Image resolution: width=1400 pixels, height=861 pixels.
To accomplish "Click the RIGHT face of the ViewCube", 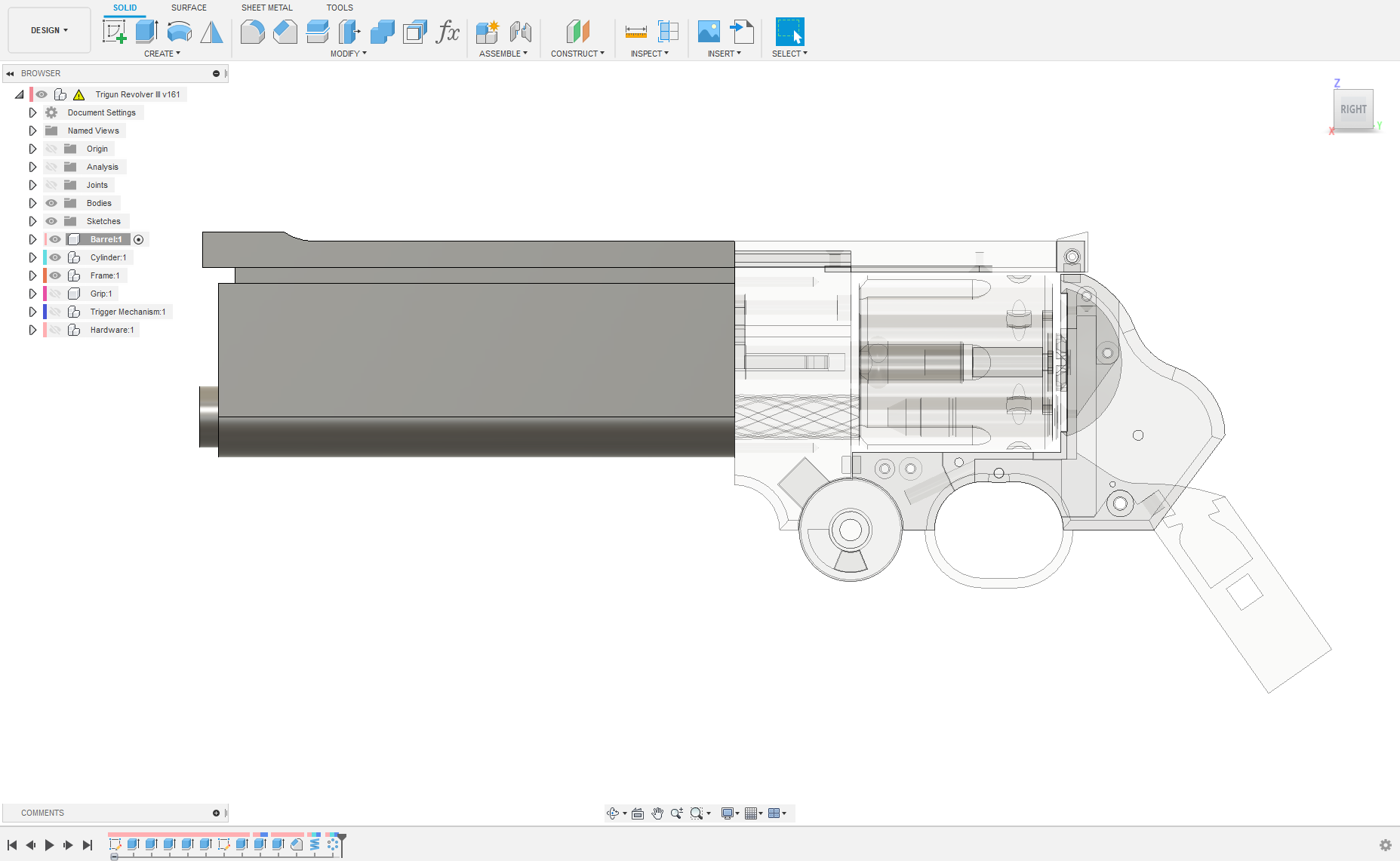I will [x=1352, y=109].
